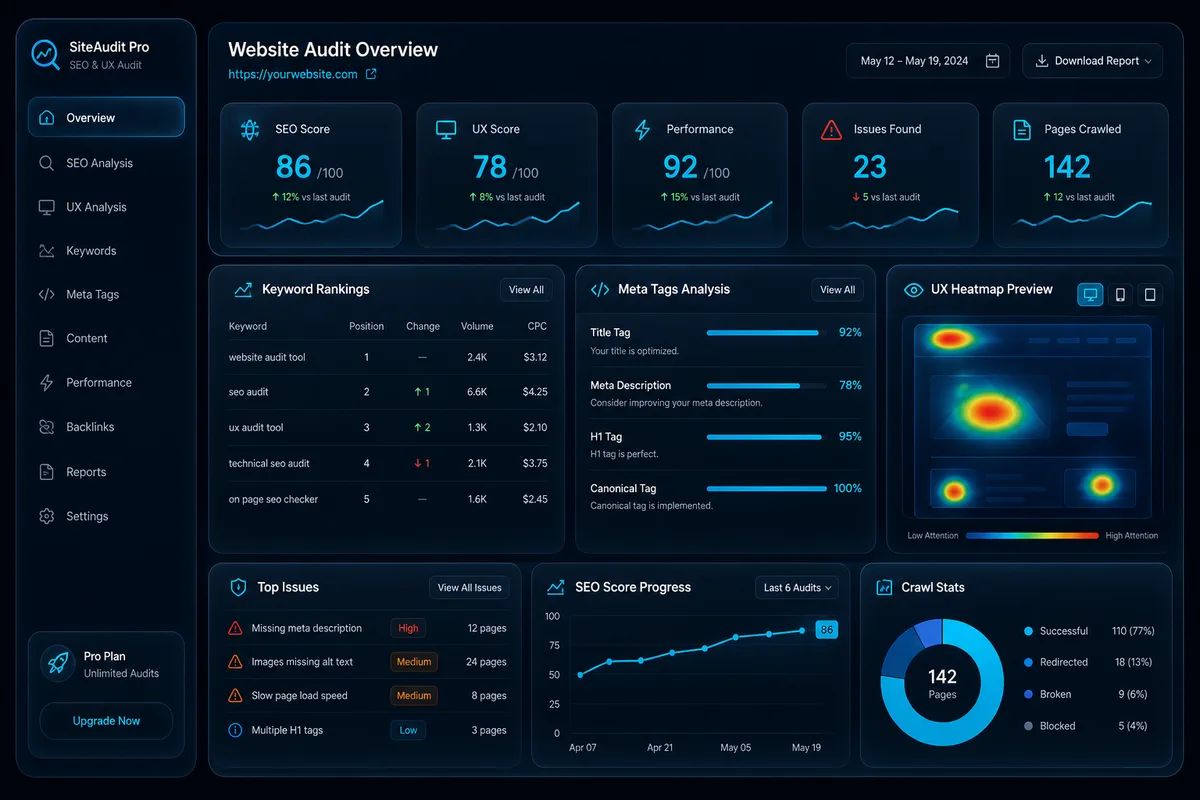Click the Issues Found warning triangle icon

pyautogui.click(x=831, y=129)
